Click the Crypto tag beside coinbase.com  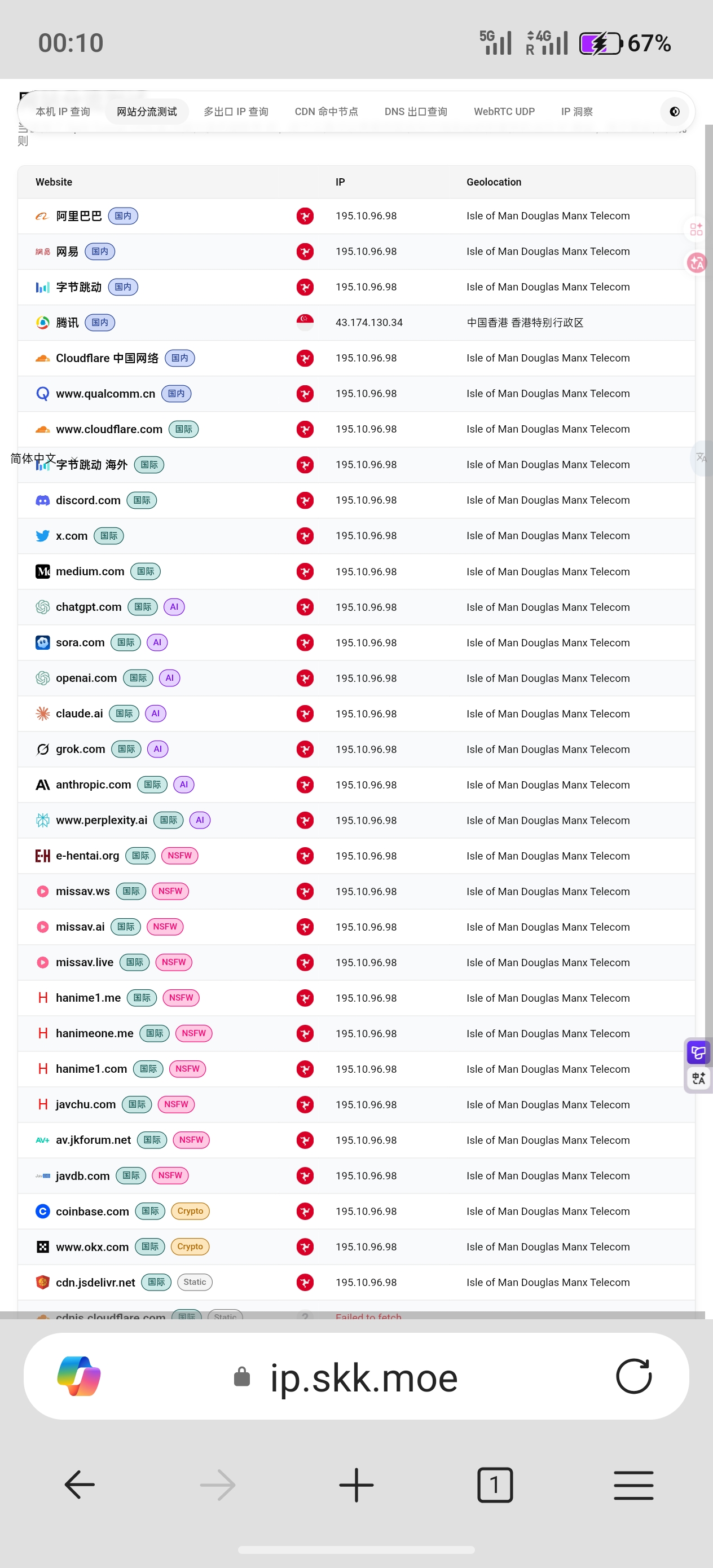[x=190, y=1211]
